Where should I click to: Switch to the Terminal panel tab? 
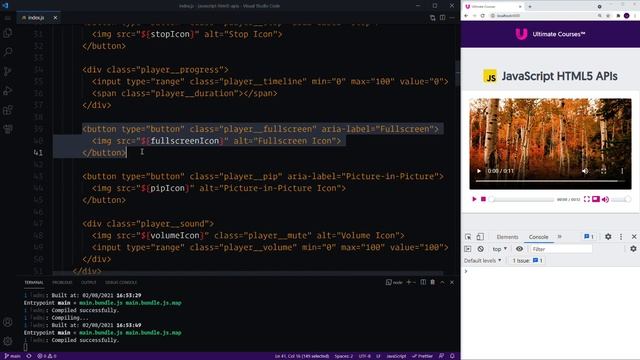(x=33, y=282)
